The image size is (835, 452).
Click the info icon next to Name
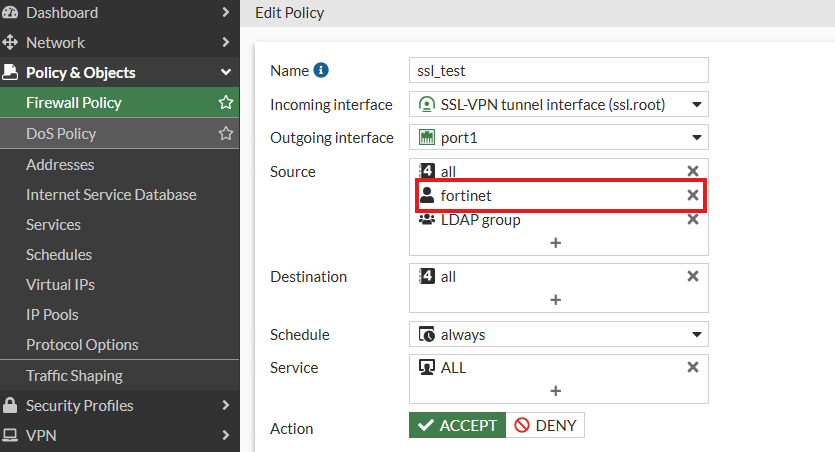pos(321,70)
